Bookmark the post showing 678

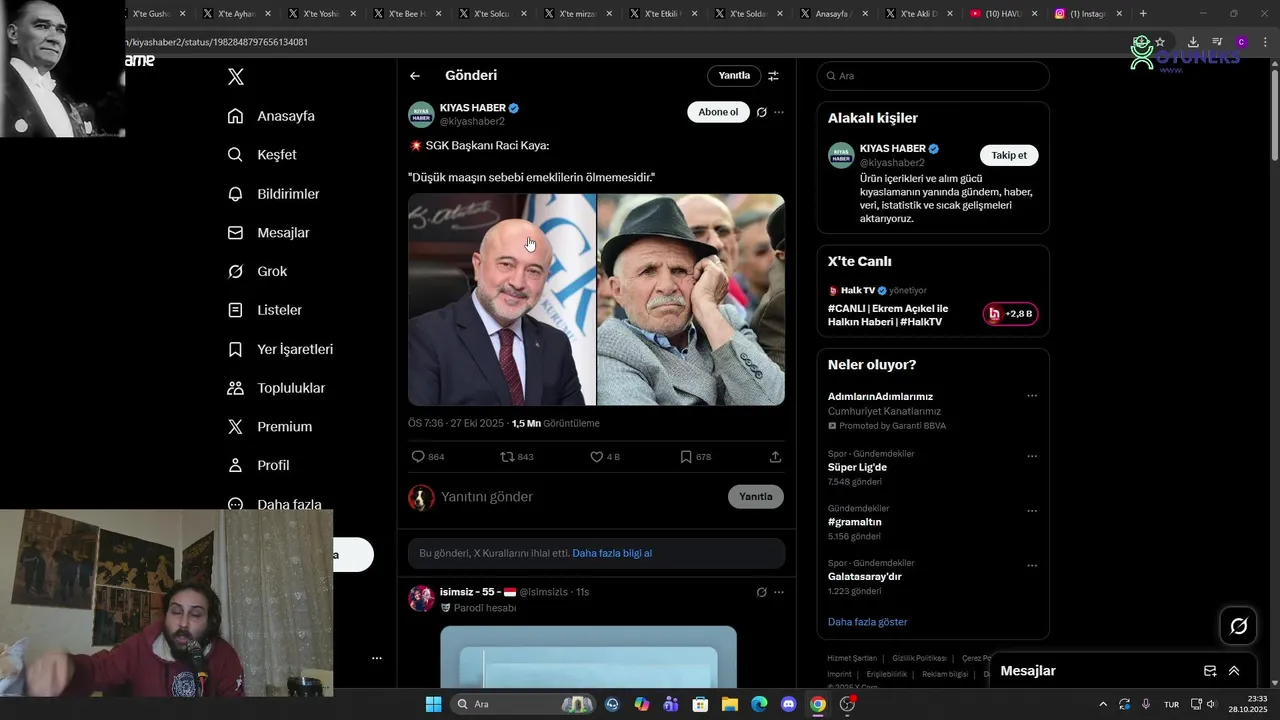tap(695, 457)
